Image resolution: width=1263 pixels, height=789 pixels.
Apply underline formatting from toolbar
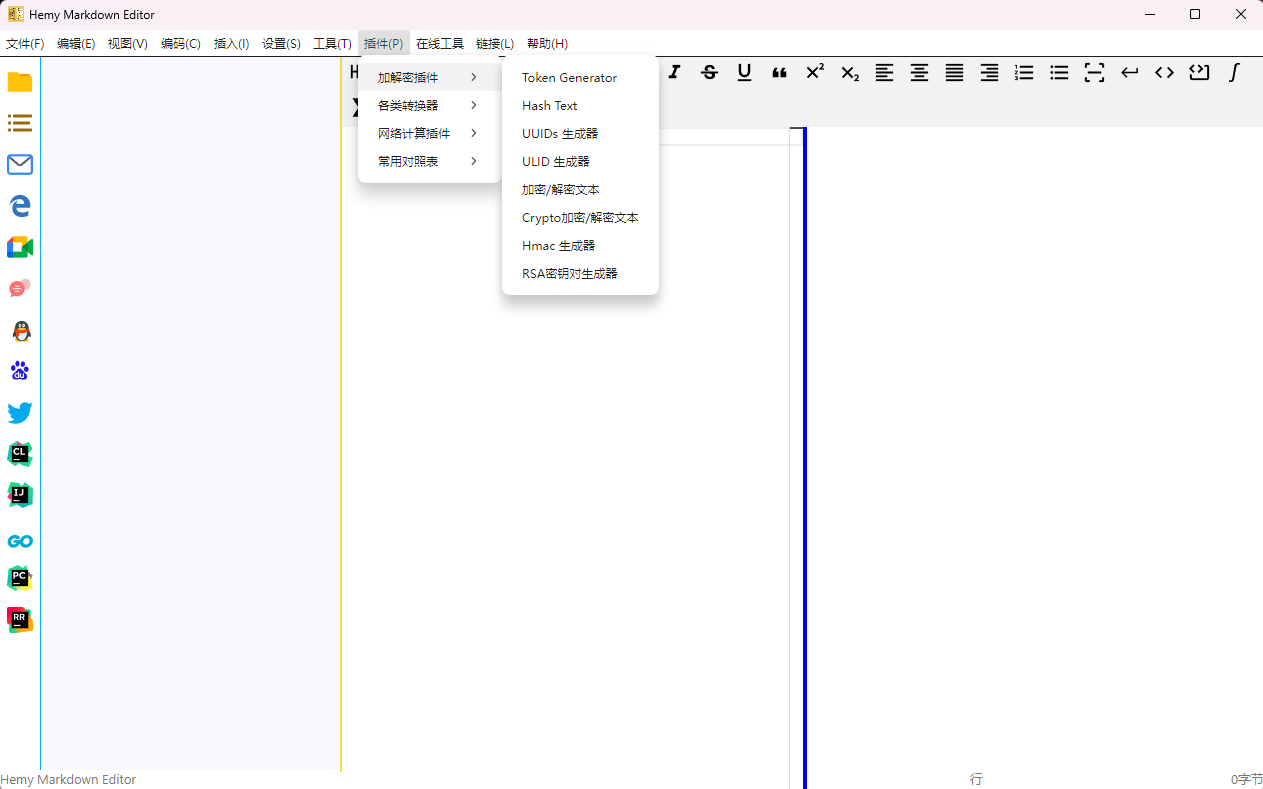[x=744, y=72]
